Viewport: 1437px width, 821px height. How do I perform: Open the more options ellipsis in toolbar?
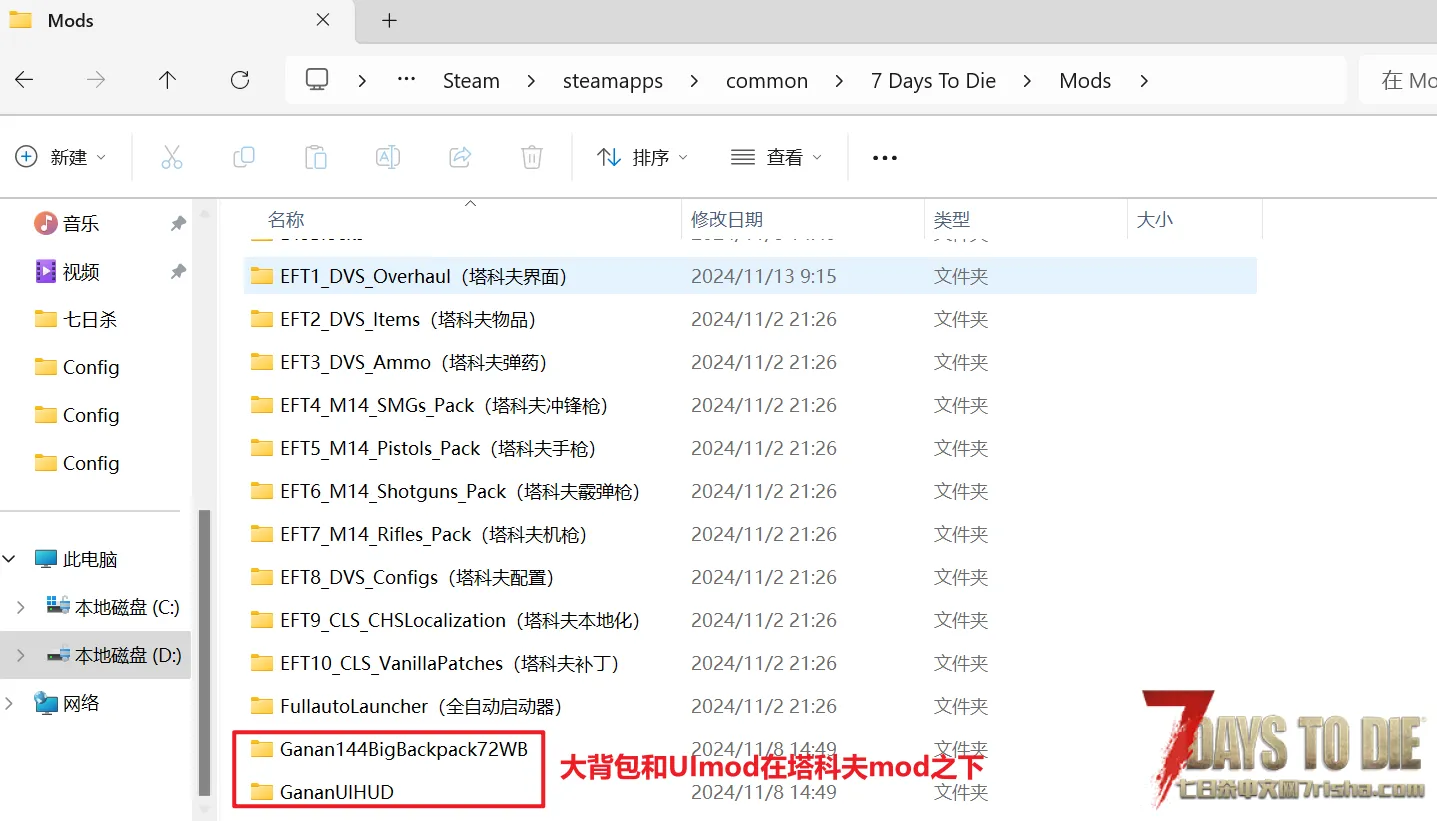point(885,158)
